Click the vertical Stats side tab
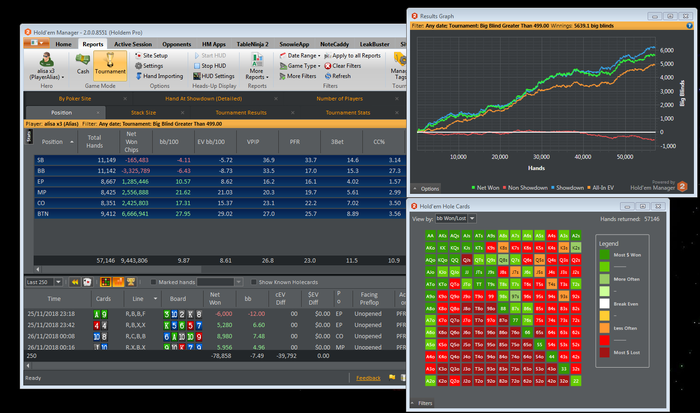 pyautogui.click(x=29, y=137)
